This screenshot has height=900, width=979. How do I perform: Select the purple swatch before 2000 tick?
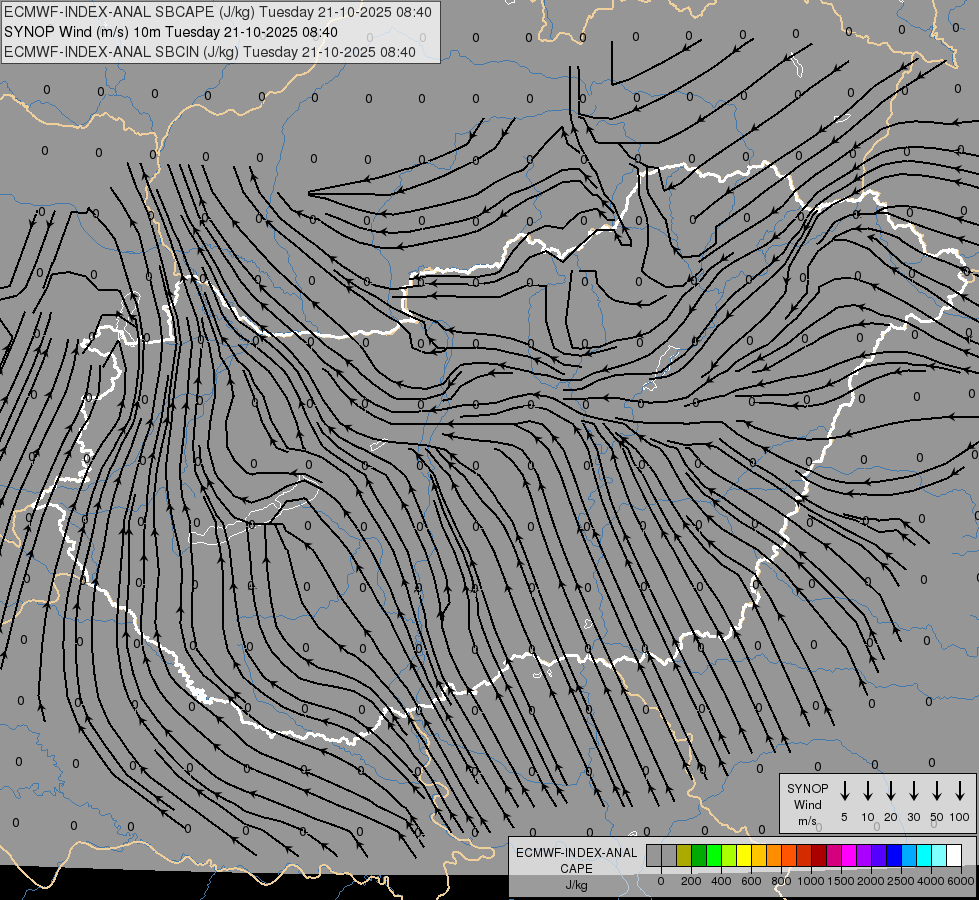[865, 855]
